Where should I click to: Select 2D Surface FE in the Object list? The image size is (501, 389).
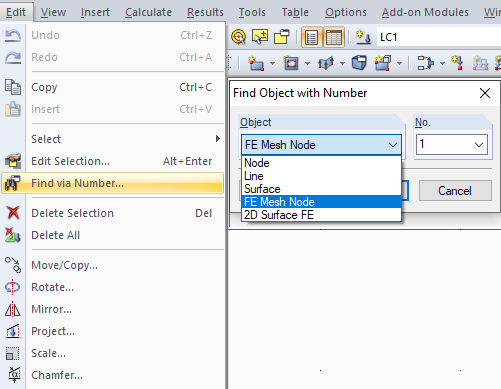pyautogui.click(x=321, y=215)
